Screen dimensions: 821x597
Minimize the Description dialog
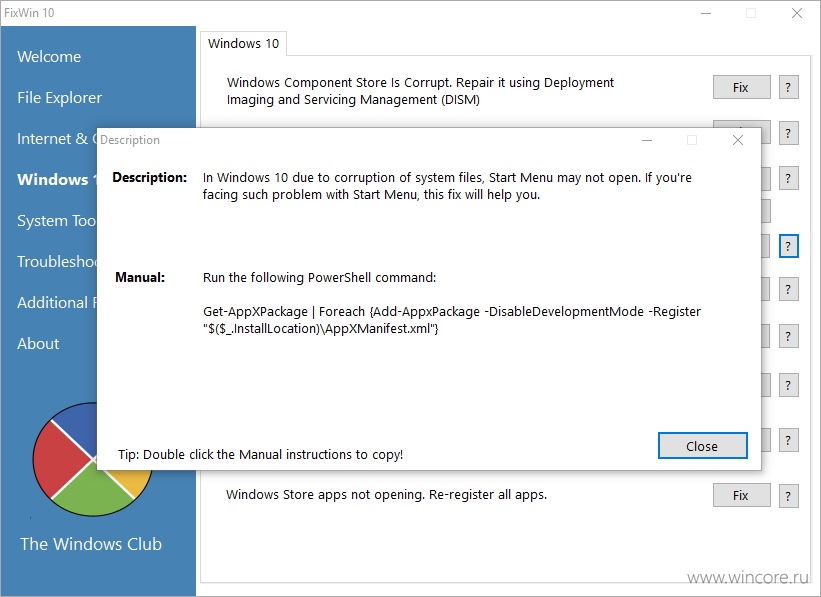pos(647,140)
